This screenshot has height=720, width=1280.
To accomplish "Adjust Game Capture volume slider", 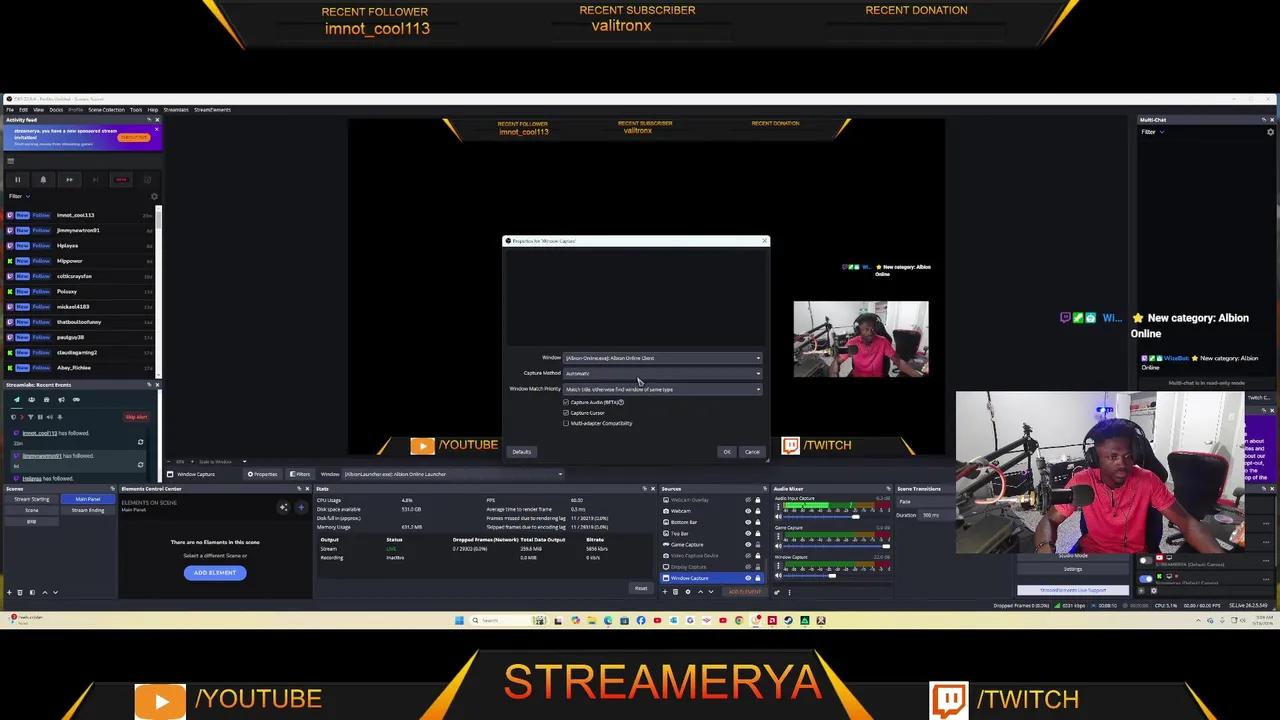I will (x=886, y=546).
